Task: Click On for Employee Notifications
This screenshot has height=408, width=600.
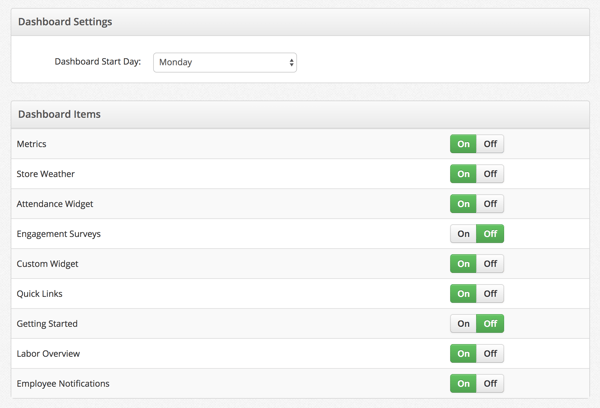Action: point(463,384)
